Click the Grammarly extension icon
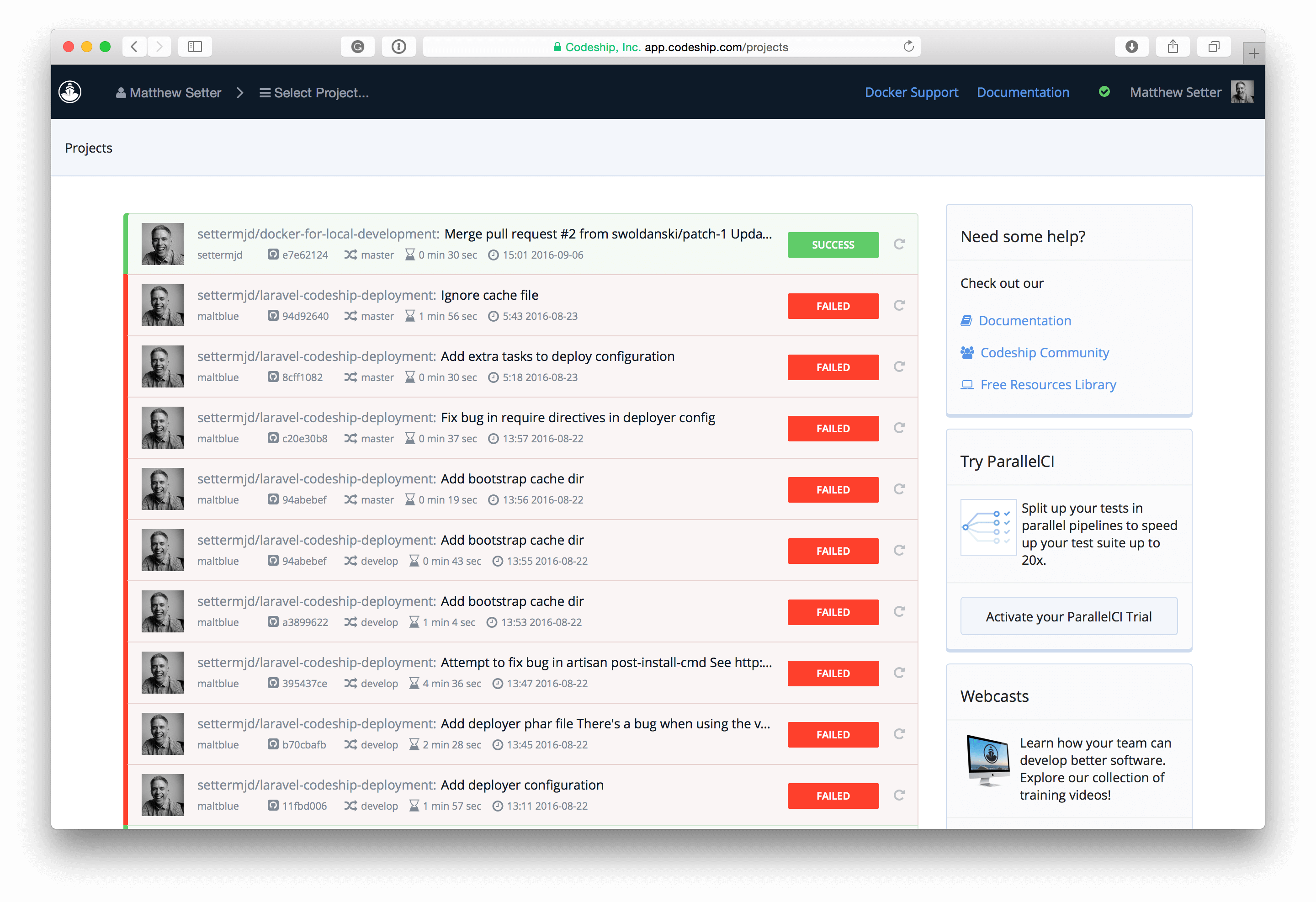 pos(357,47)
